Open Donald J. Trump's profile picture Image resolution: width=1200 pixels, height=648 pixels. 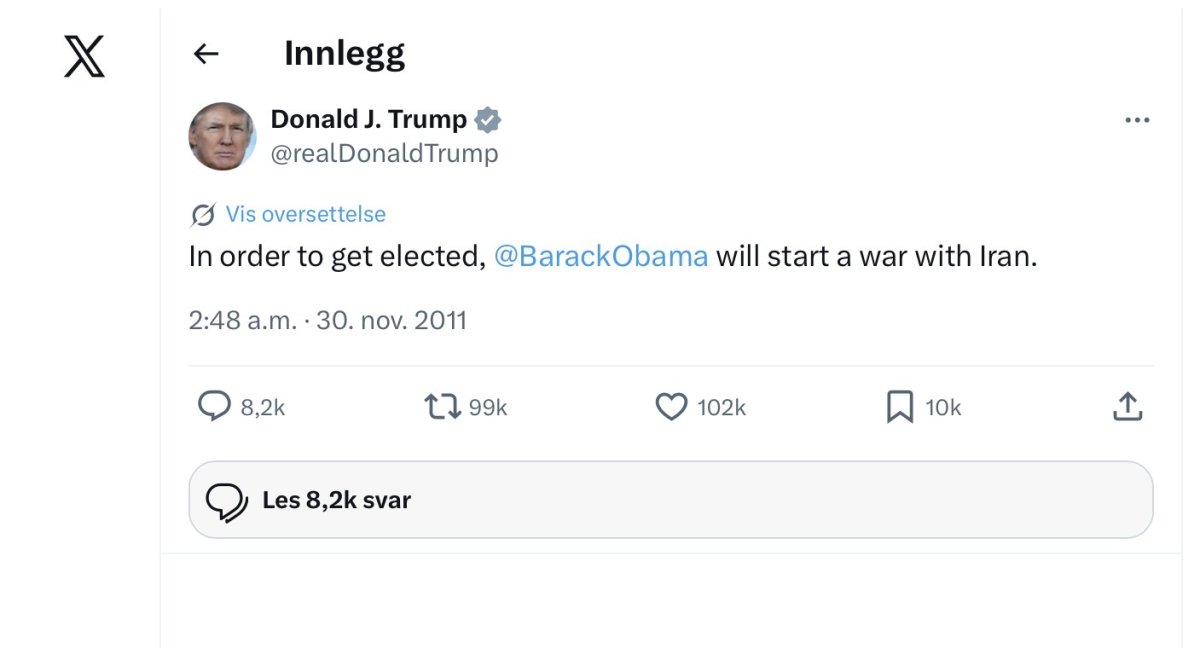click(x=222, y=136)
